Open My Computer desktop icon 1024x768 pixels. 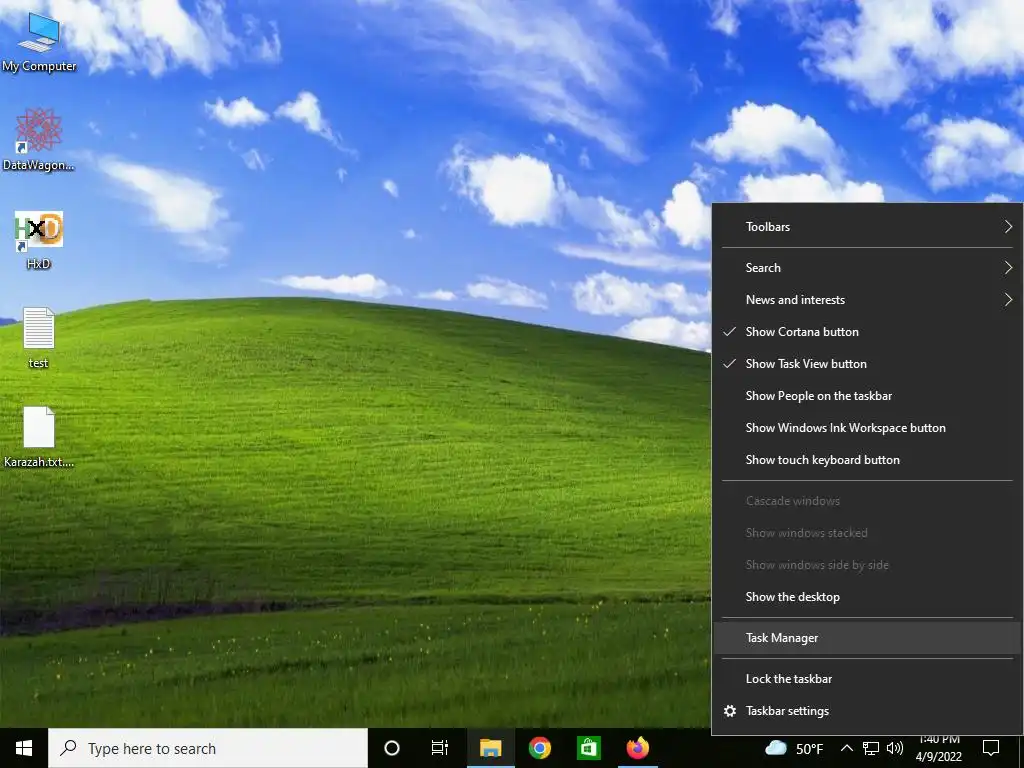pos(39,42)
